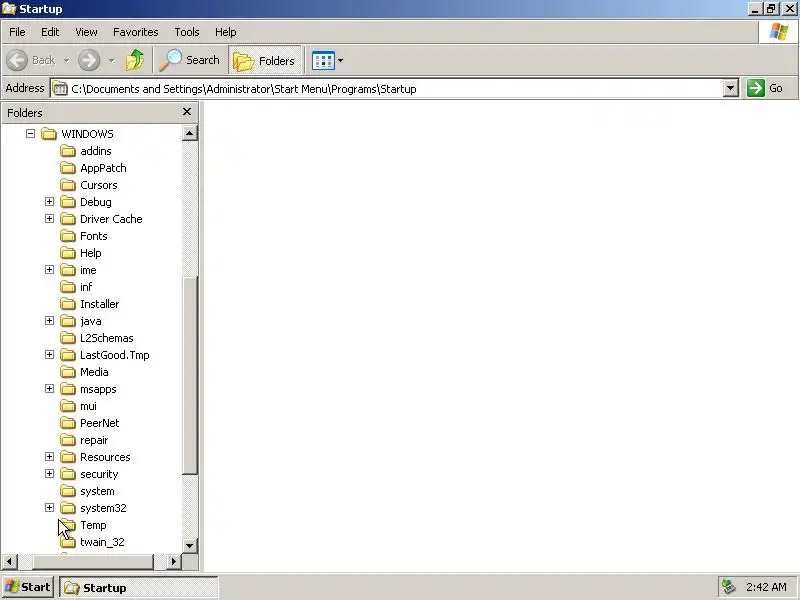Click Startup taskbar window button
Screen dimensions: 800x600
(139, 588)
